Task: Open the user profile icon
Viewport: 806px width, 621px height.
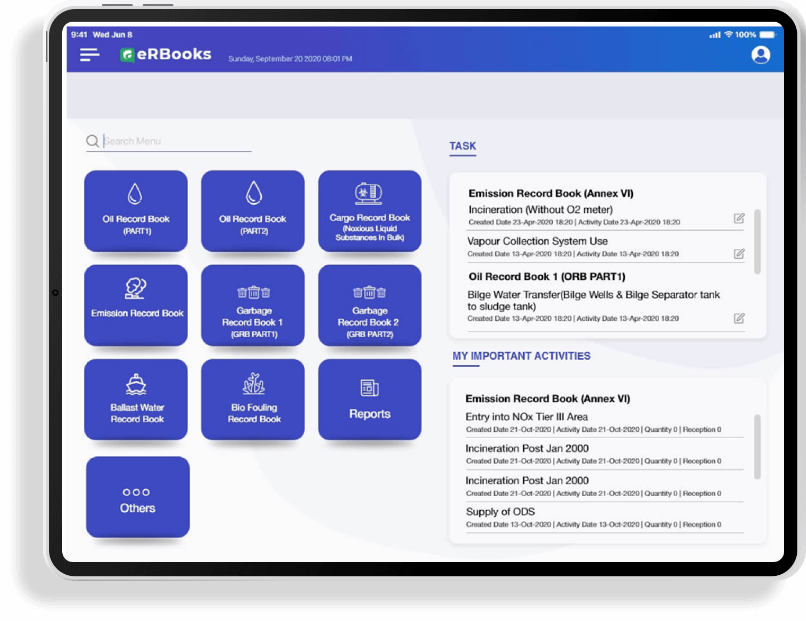Action: point(760,54)
